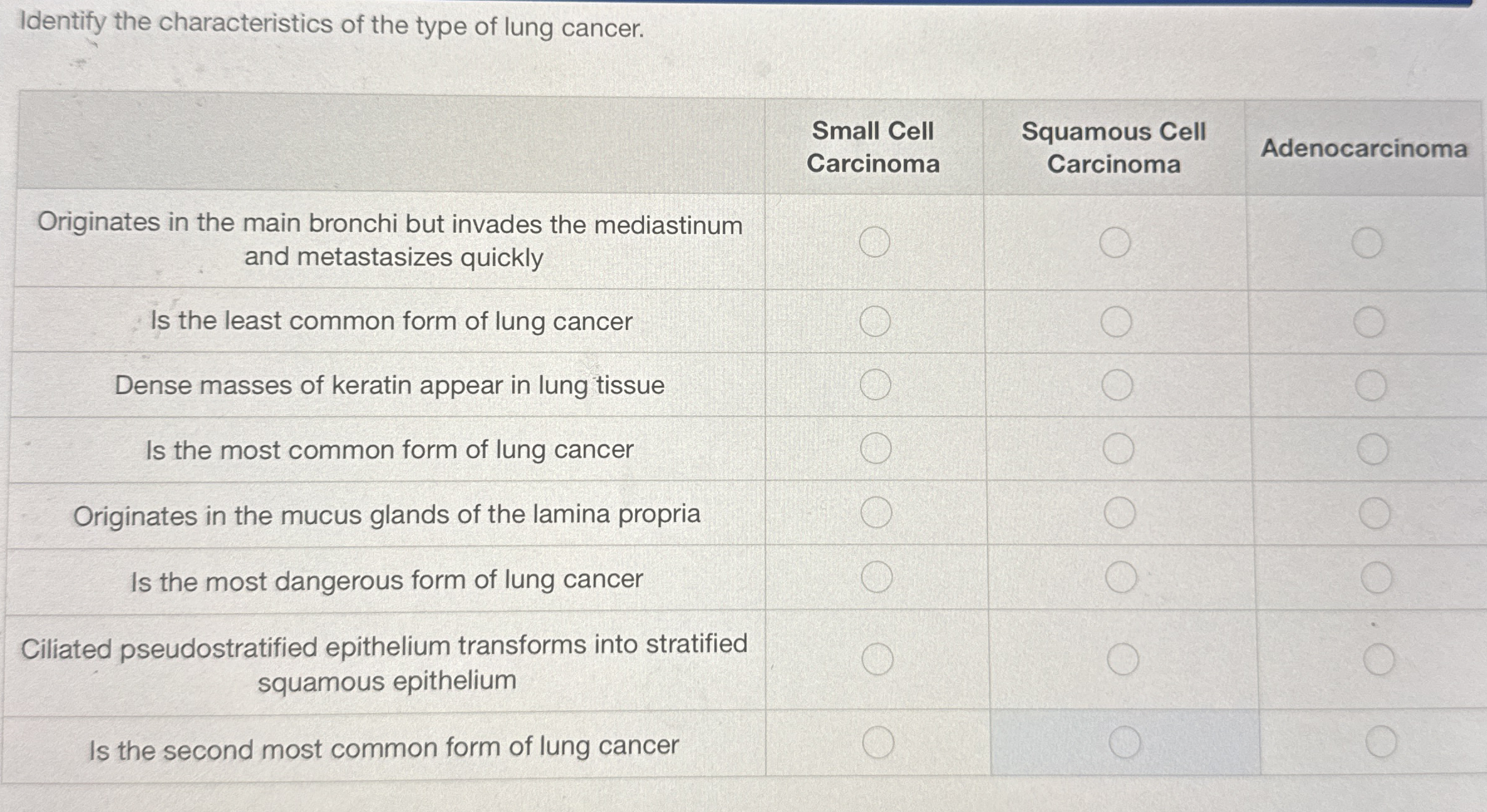Viewport: 1487px width, 812px height.
Task: Pick Squamous Cell as most common form
Action: point(1119,449)
